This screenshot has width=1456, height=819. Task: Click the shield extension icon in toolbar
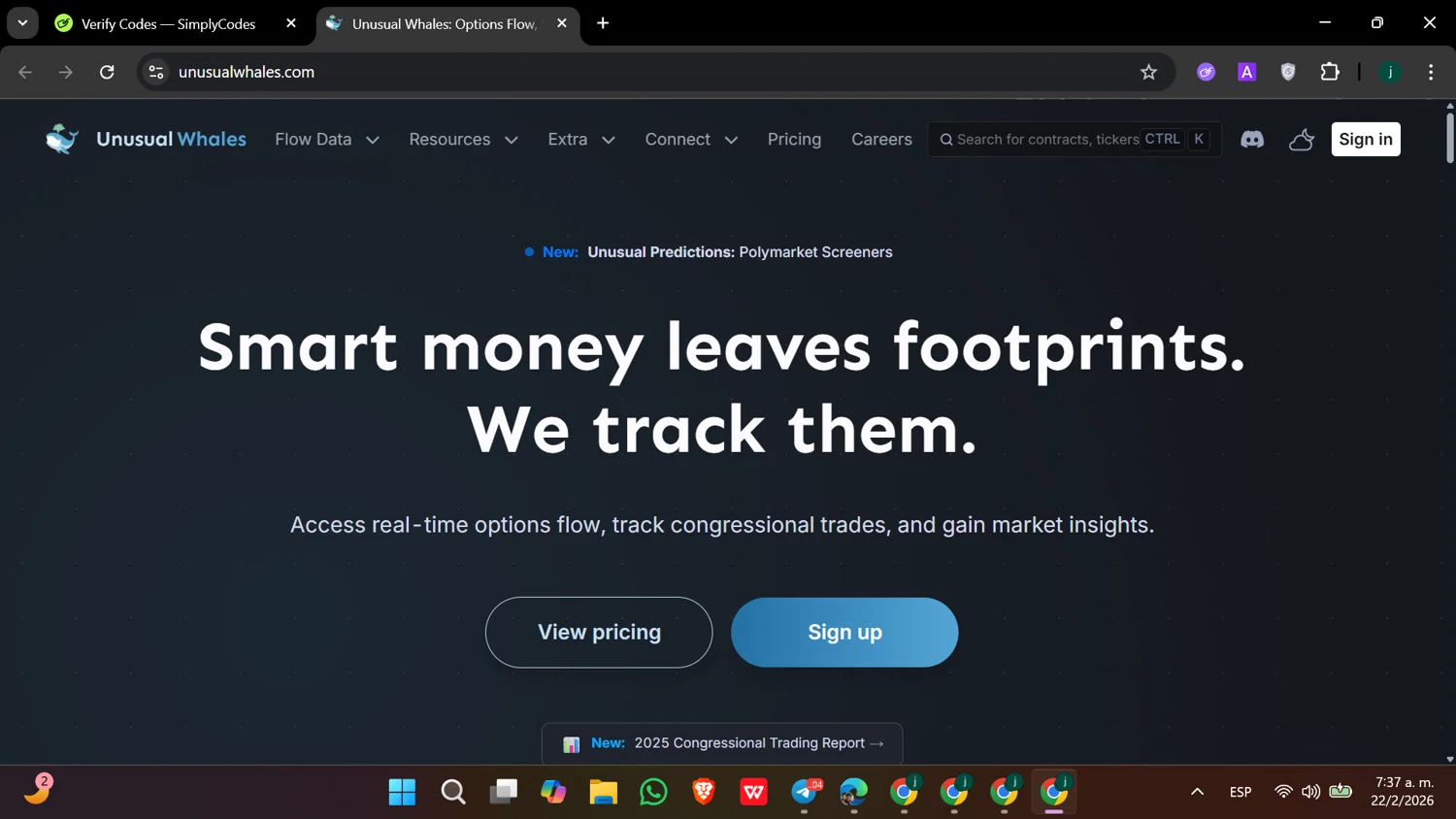pyautogui.click(x=1288, y=72)
